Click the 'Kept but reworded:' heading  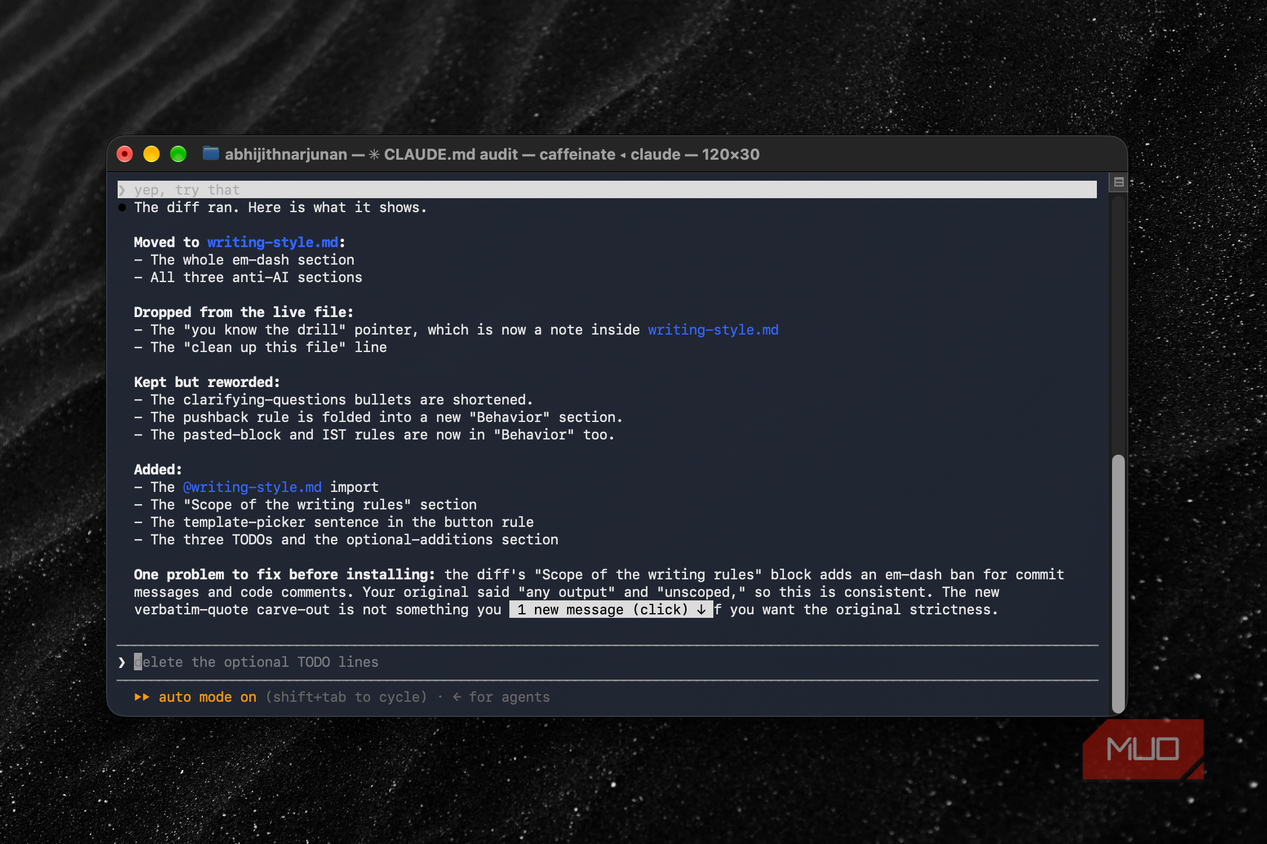(207, 382)
